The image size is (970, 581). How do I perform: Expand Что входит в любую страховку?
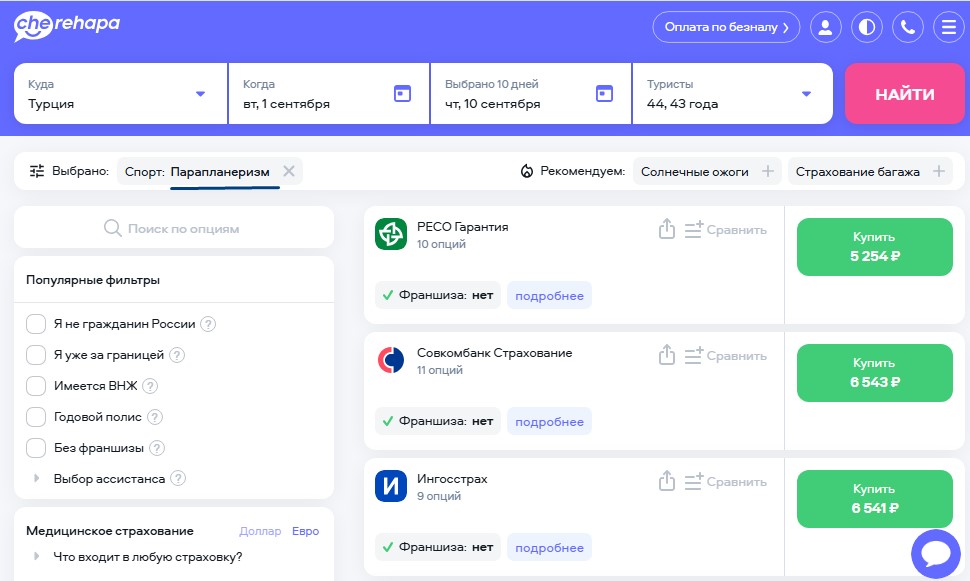click(36, 556)
